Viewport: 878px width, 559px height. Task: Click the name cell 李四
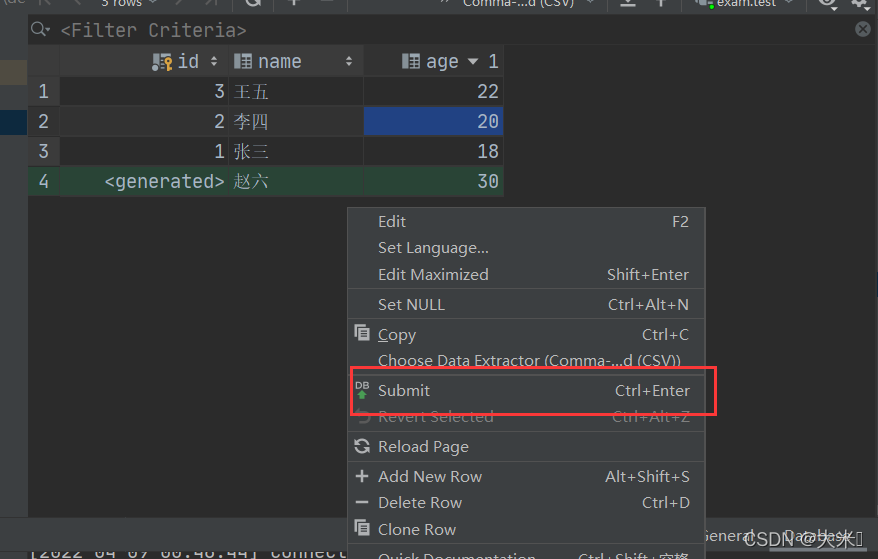pos(296,122)
